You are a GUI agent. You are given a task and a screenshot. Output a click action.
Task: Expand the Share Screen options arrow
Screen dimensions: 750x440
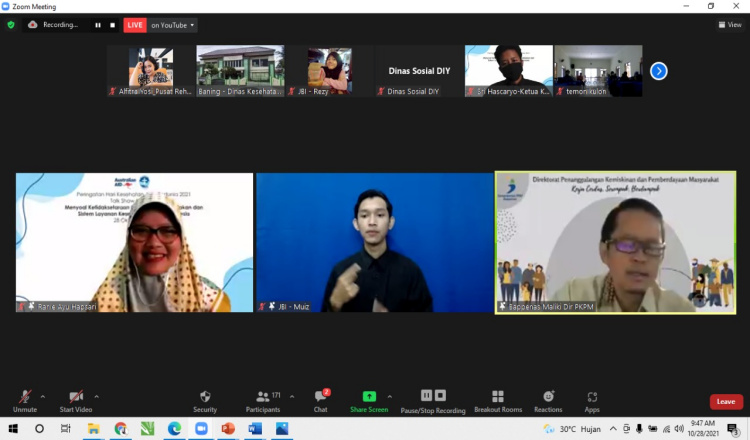(390, 396)
